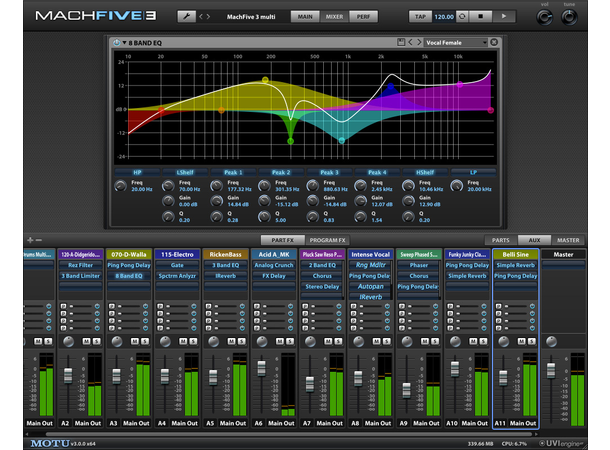Select the PROGRAM FX tab

coord(327,240)
